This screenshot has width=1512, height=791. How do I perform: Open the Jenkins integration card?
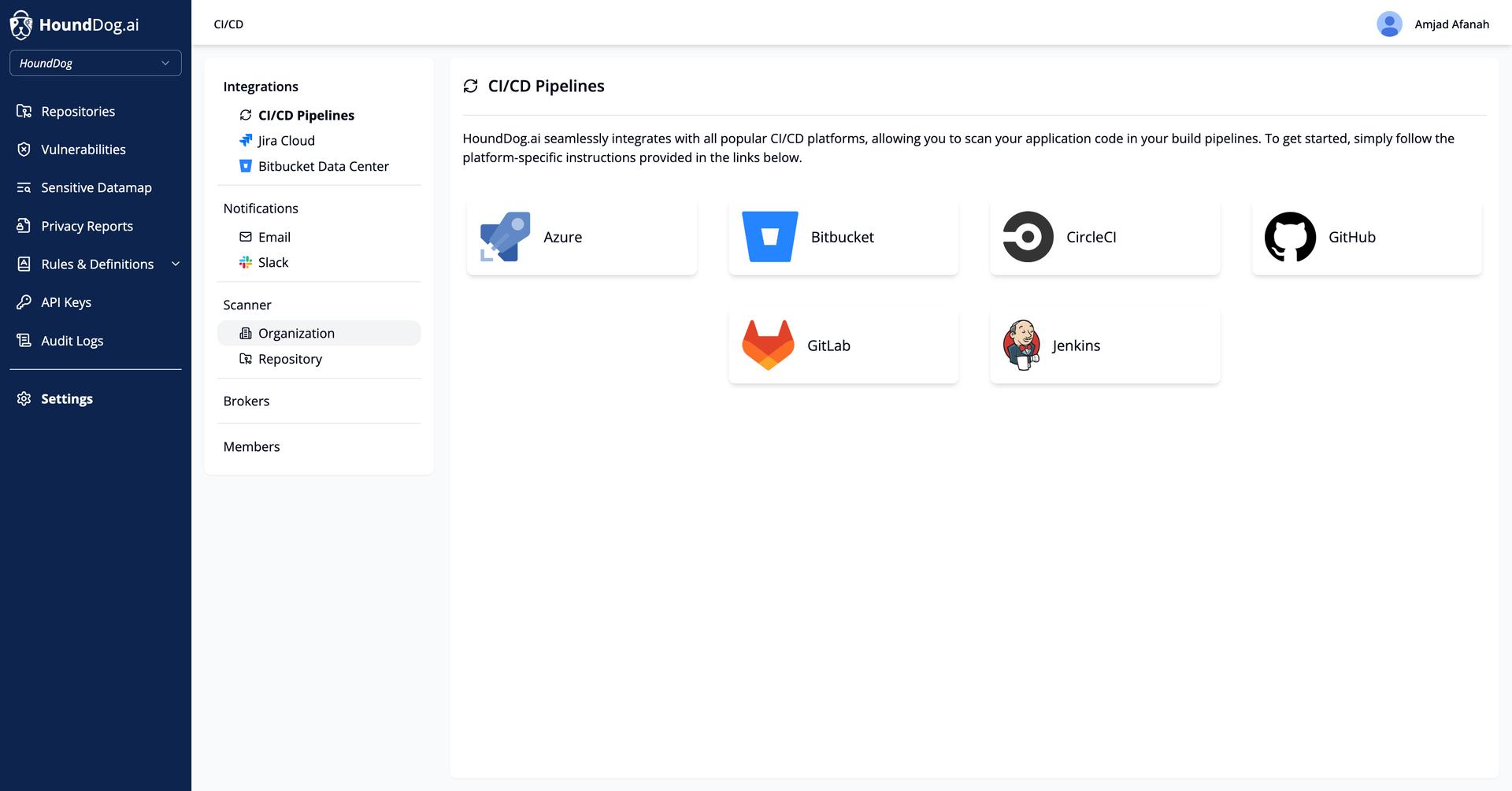tap(1104, 345)
